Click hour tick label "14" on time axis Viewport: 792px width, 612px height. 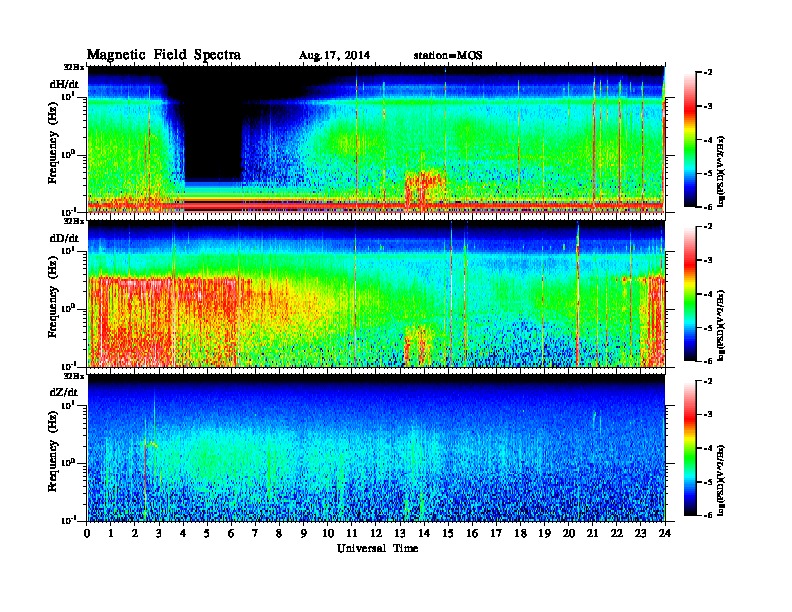423,533
